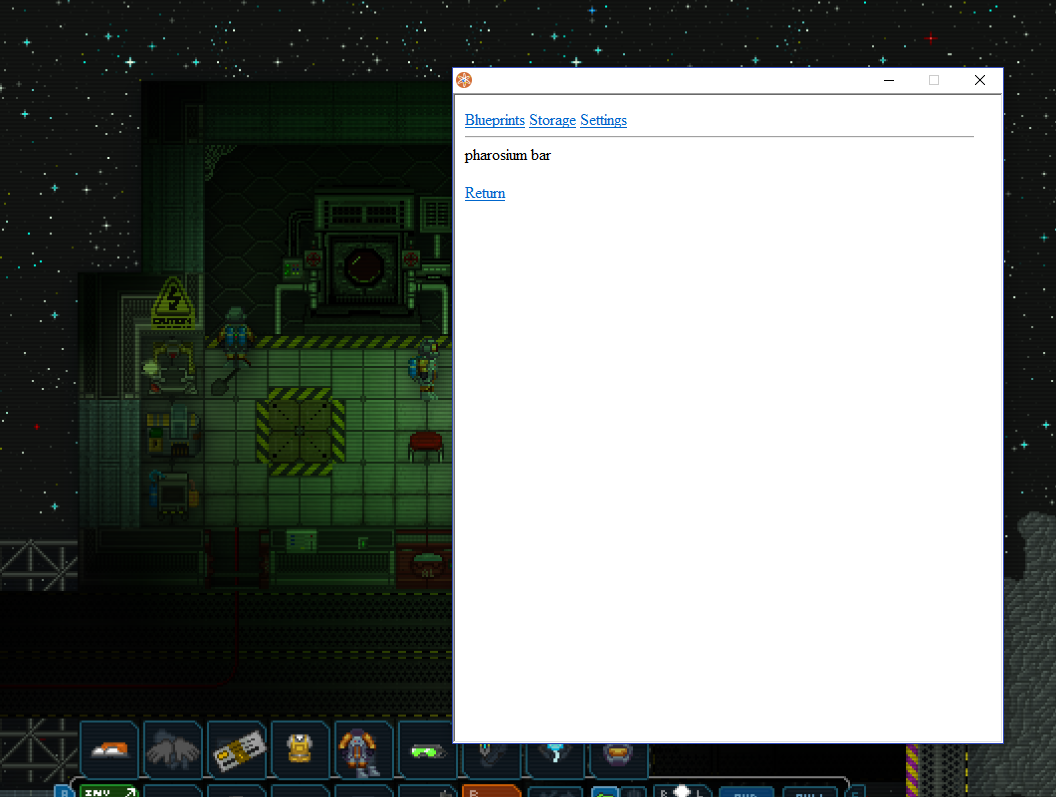Open the Blueprints tab
Viewport: 1056px width, 797px height.
click(494, 120)
